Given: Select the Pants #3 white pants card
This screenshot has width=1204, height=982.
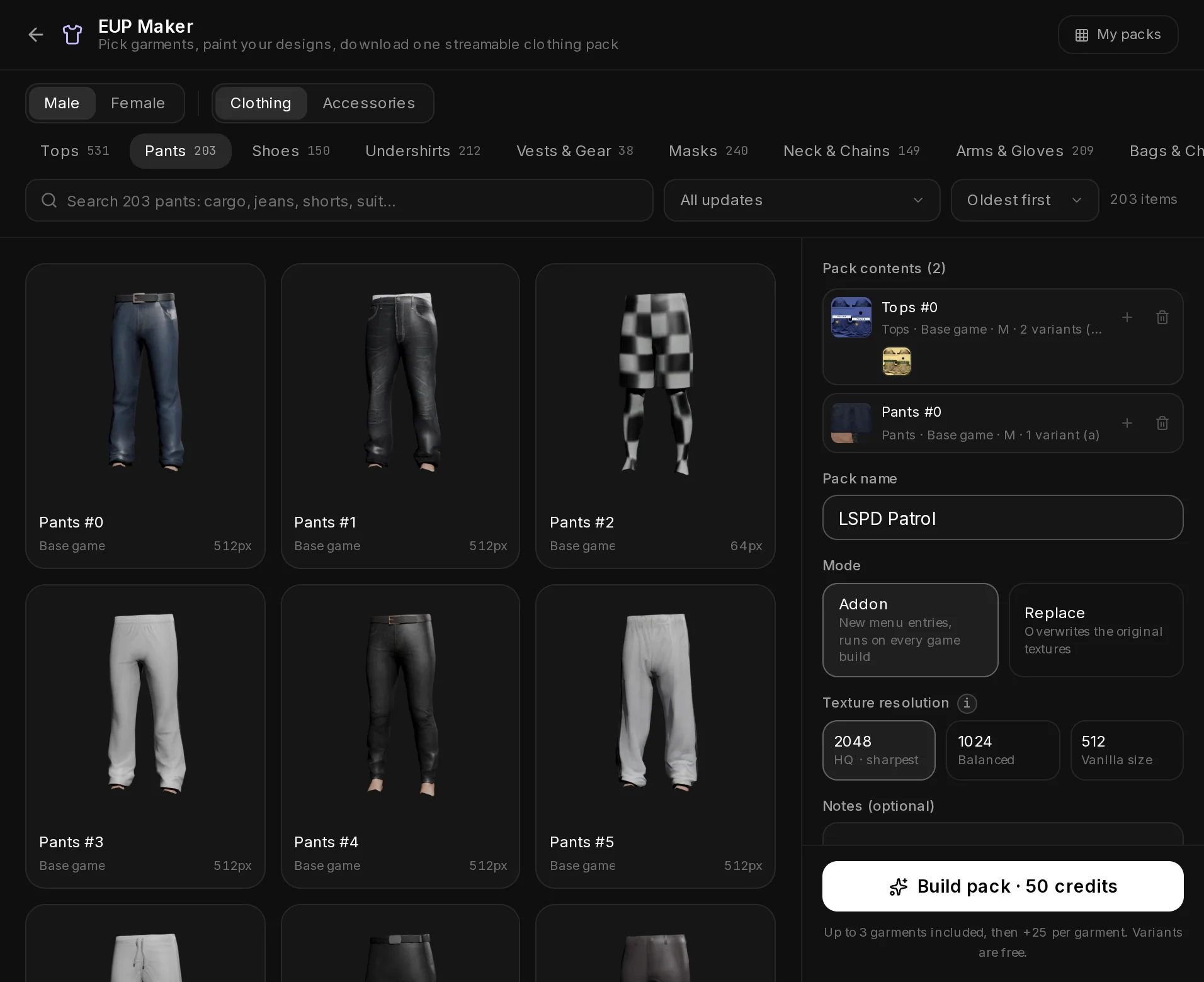Looking at the screenshot, I should coord(145,736).
